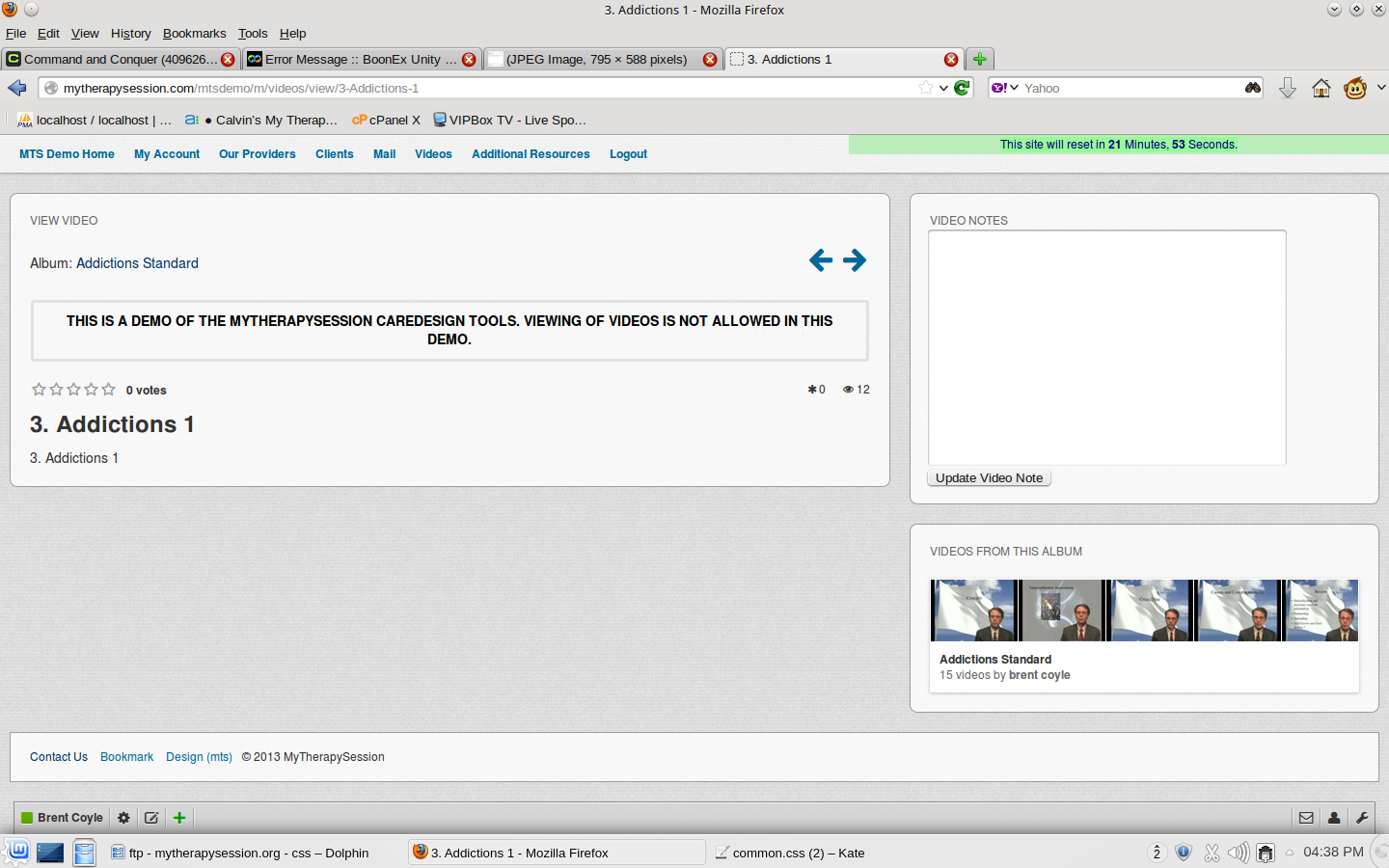
Task: Go to the next video with right arrow
Action: point(855,260)
